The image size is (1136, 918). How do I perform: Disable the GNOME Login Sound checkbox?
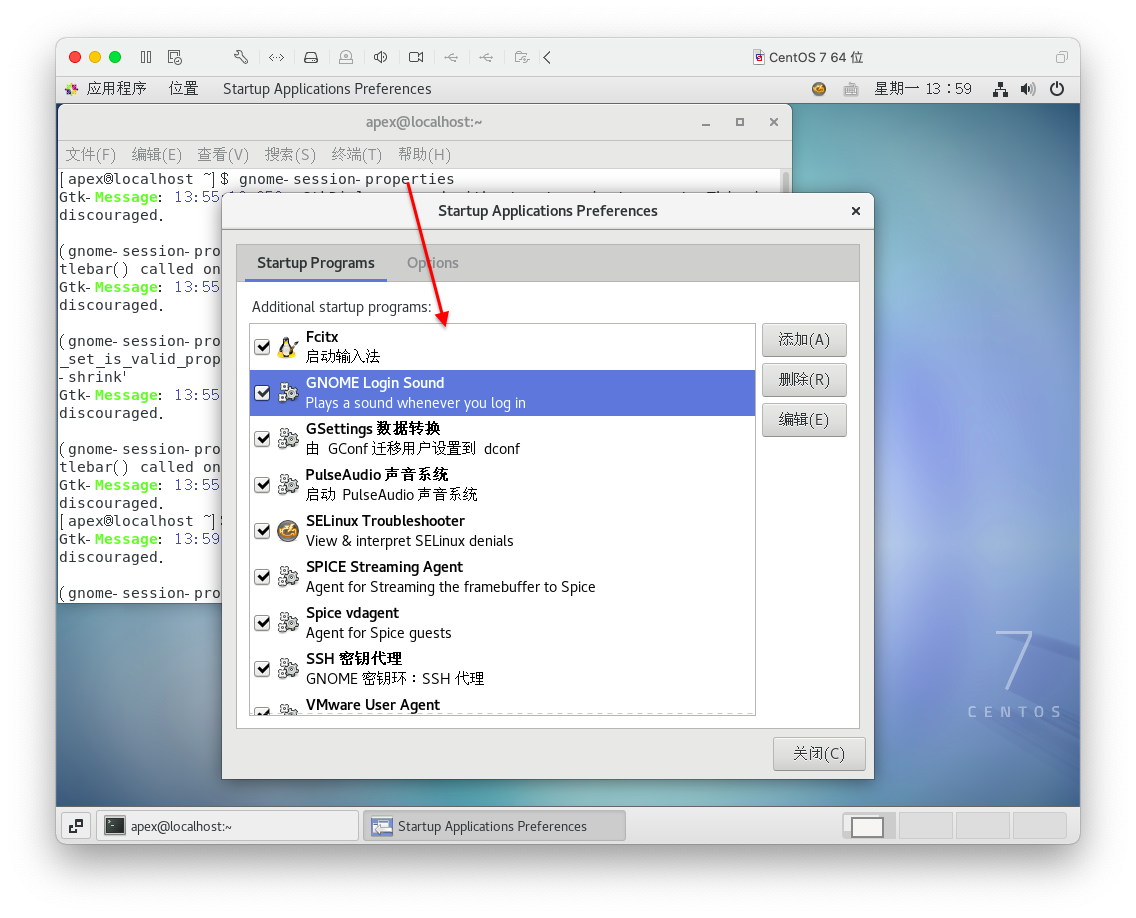262,393
